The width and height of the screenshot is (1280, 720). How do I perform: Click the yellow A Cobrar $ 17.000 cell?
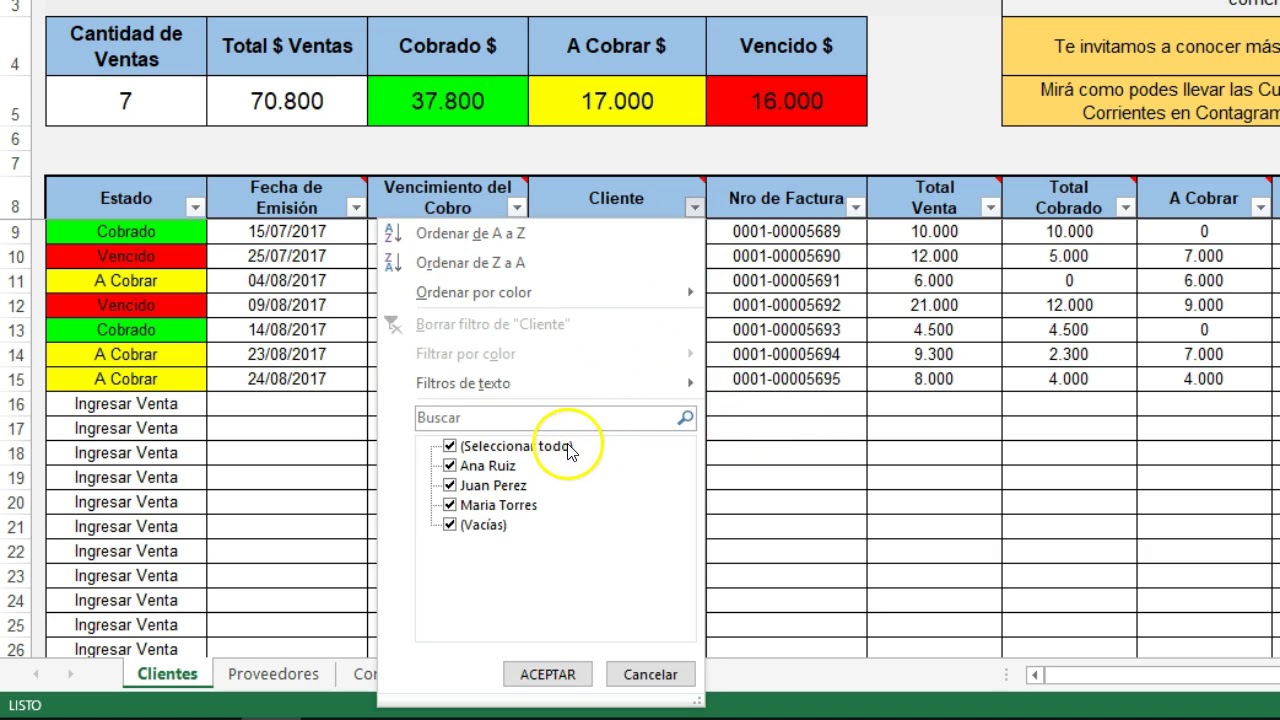pyautogui.click(x=617, y=101)
